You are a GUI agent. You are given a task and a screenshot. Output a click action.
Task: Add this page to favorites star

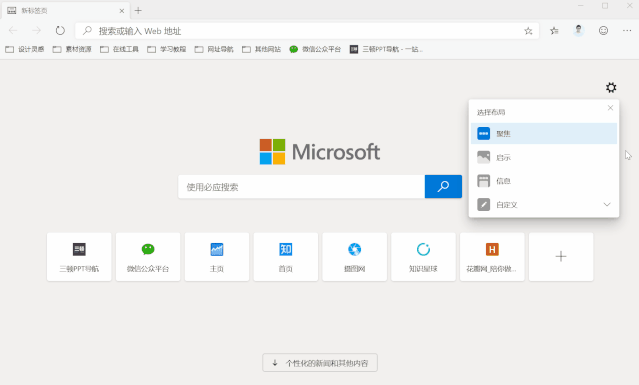pyautogui.click(x=528, y=31)
